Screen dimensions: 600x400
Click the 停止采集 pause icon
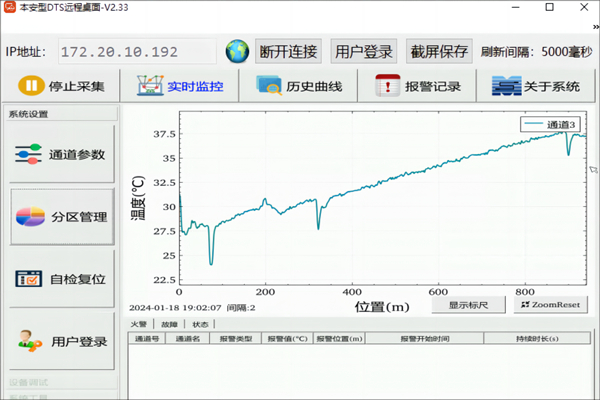(31, 86)
